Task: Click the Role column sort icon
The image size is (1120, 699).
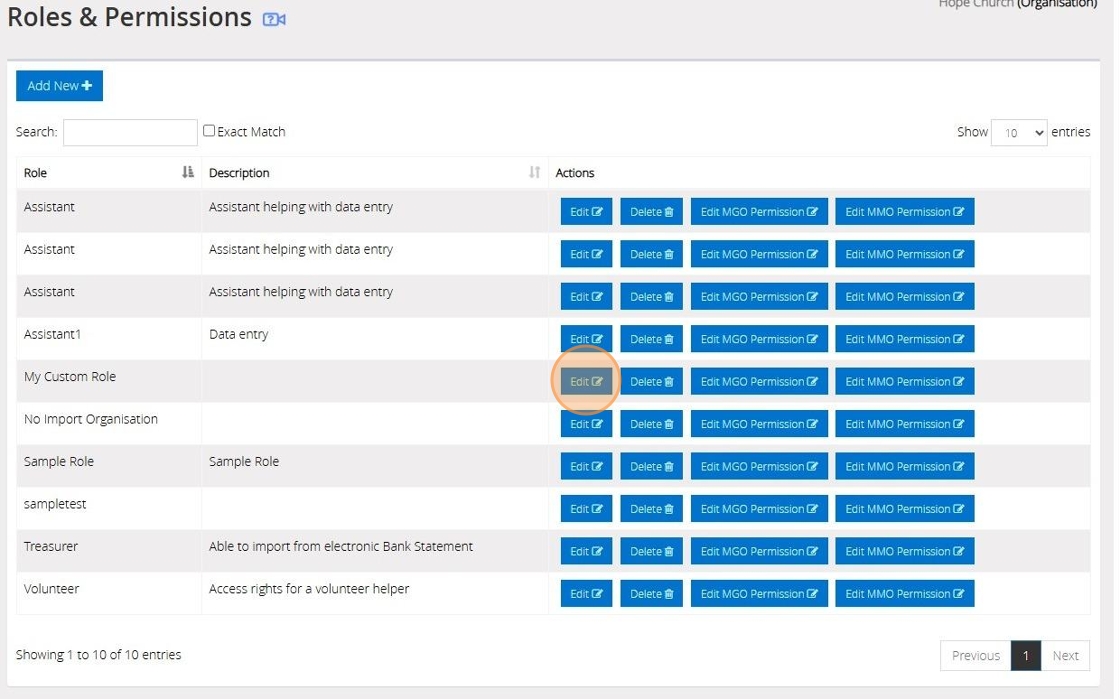Action: click(x=188, y=173)
